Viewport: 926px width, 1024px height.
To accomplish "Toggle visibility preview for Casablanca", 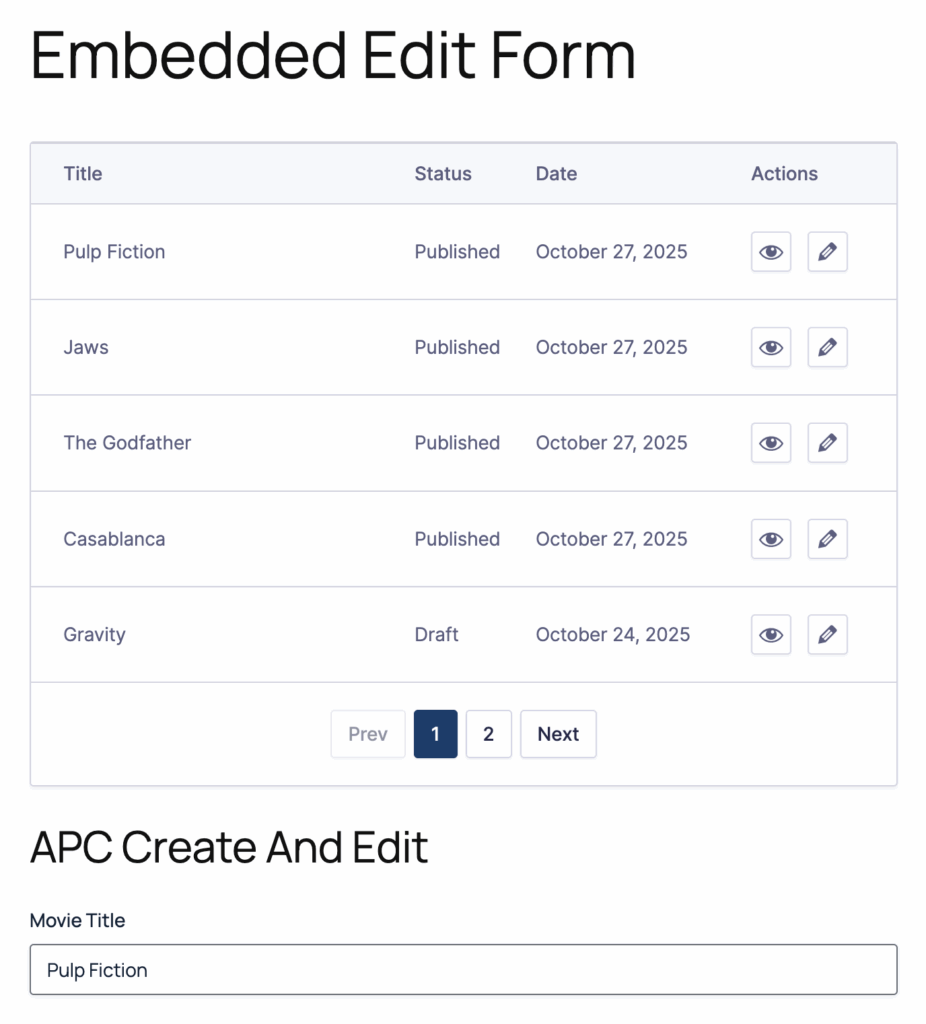I will pyautogui.click(x=770, y=539).
